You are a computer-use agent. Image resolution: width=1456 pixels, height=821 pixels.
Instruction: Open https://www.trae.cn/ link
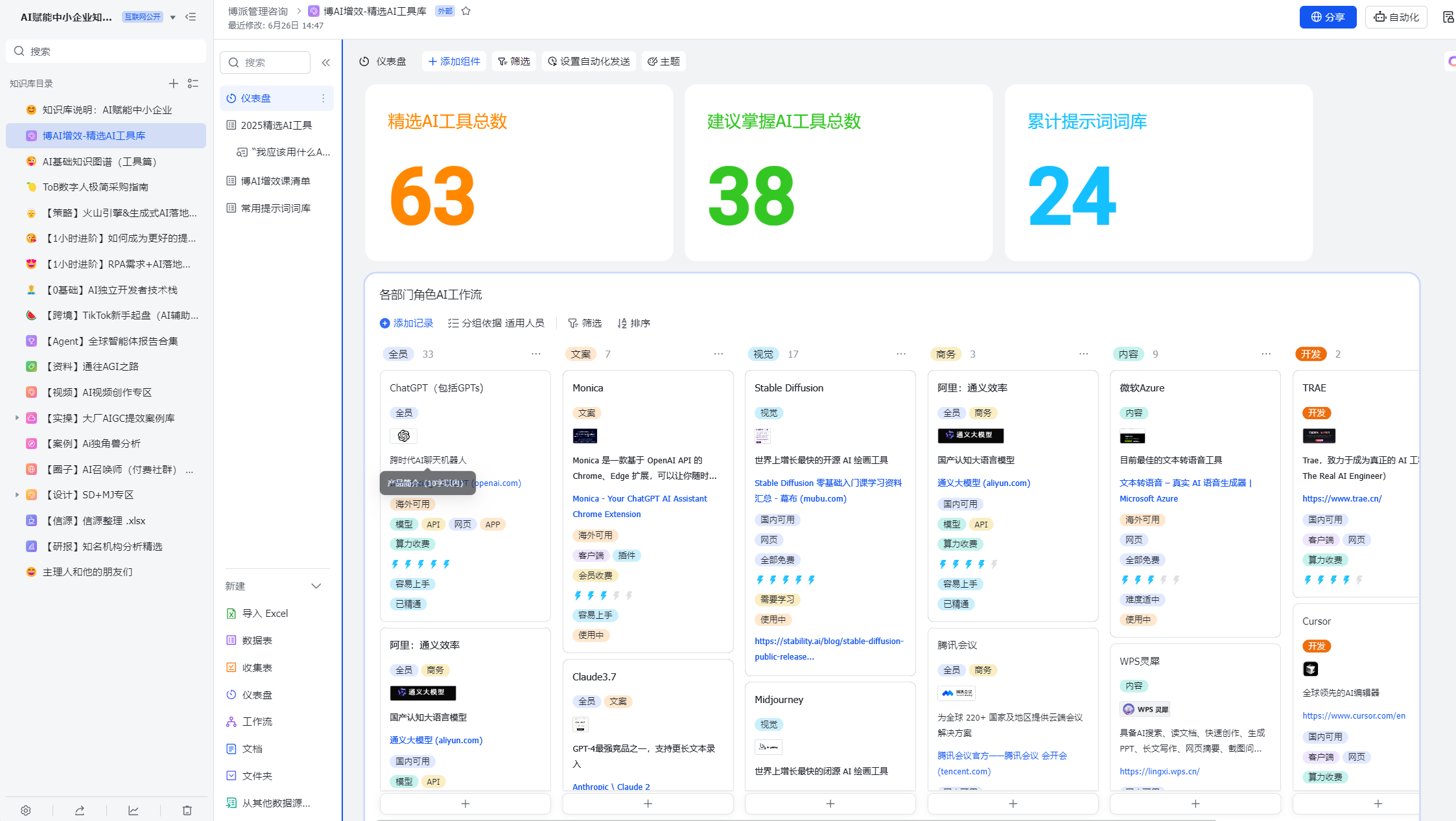coord(1342,499)
